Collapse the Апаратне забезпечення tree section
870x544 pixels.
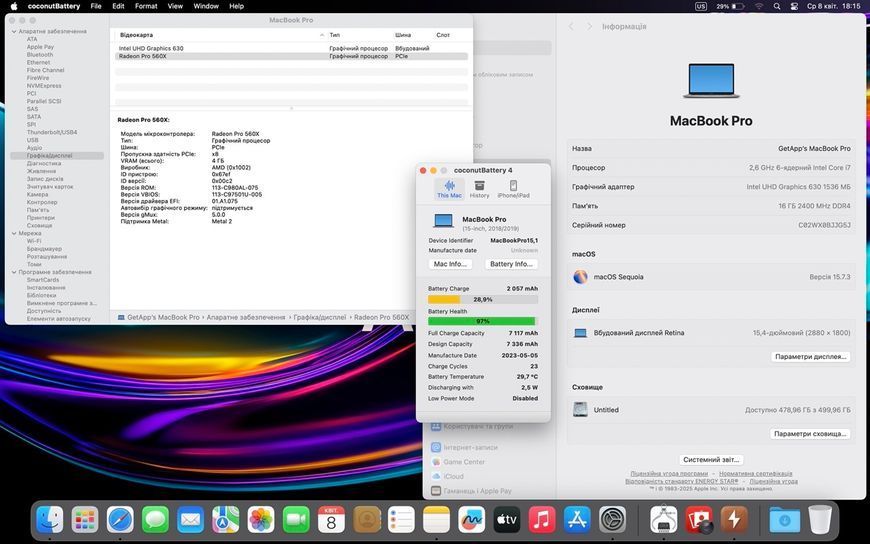pos(14,32)
